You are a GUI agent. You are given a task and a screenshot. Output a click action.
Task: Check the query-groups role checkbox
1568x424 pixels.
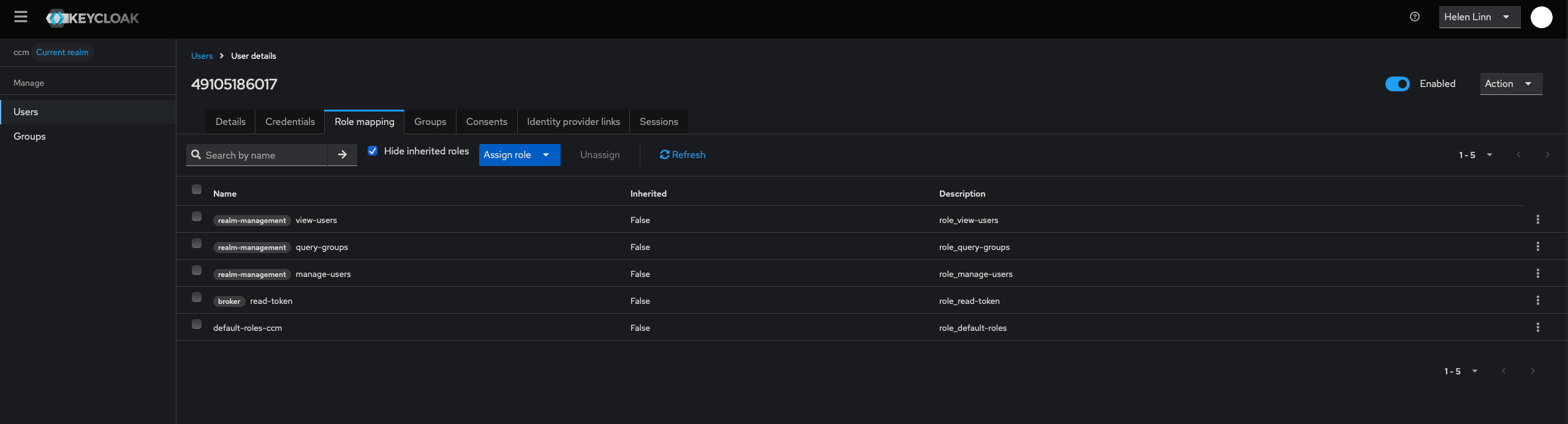point(197,243)
